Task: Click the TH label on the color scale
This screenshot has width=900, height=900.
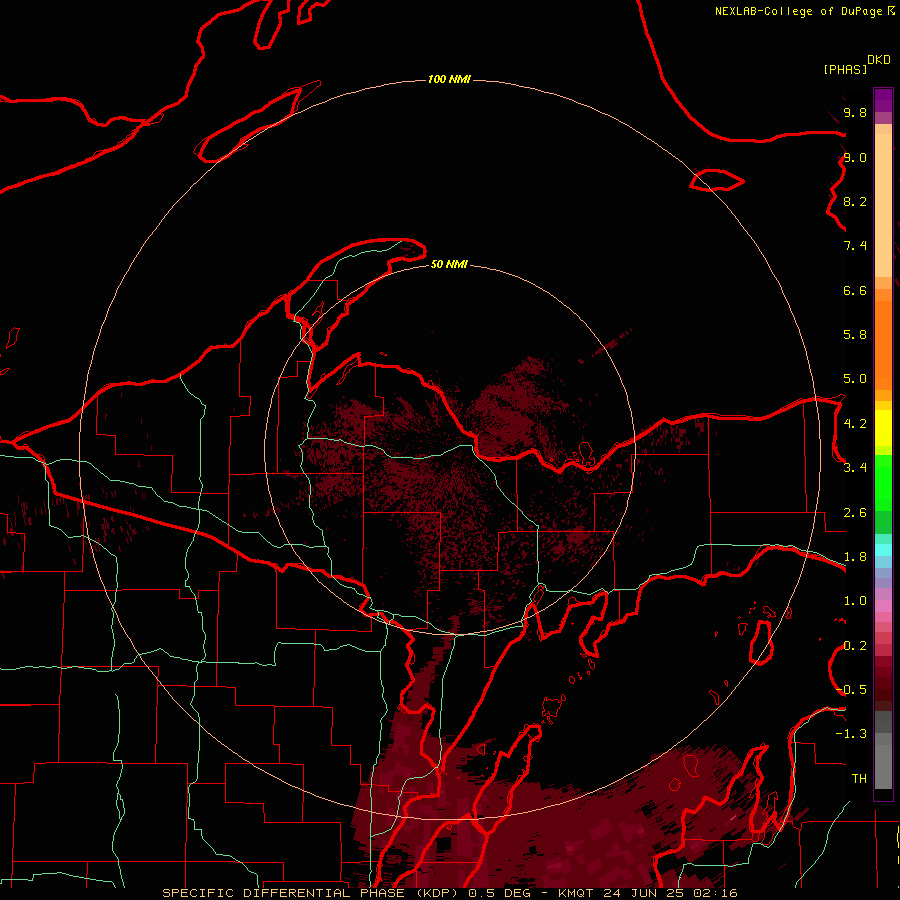Action: pyautogui.click(x=859, y=779)
